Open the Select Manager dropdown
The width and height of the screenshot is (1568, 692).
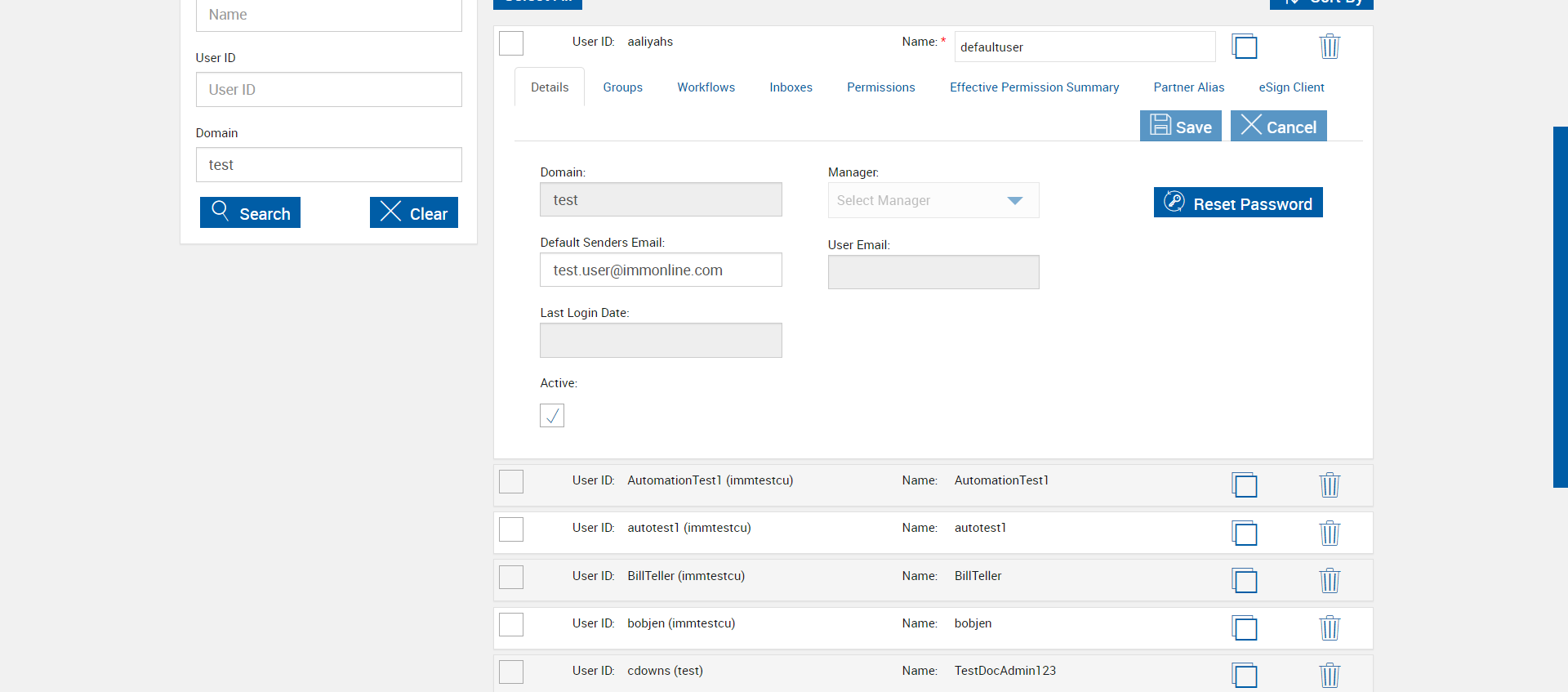tap(933, 200)
